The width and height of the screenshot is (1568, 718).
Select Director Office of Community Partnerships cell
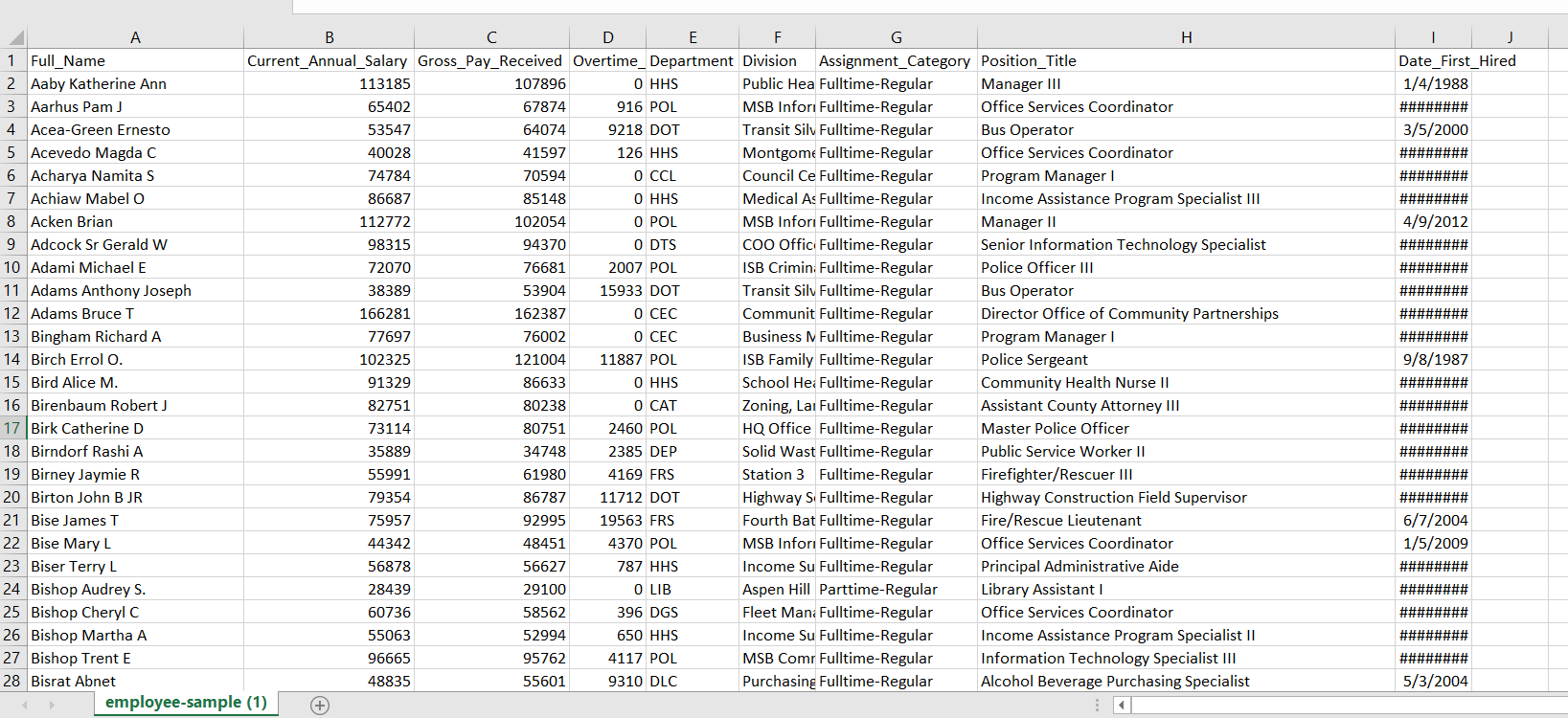(x=1186, y=313)
